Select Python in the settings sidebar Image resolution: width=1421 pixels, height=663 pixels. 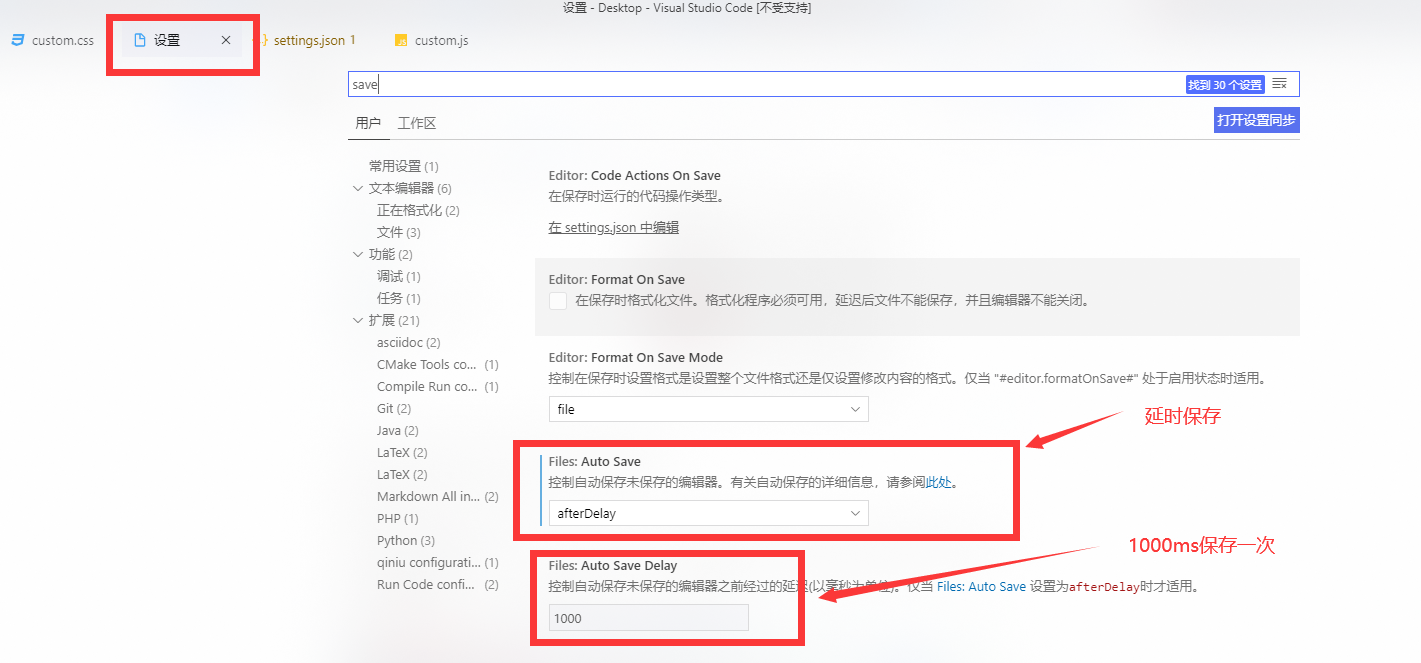405,540
